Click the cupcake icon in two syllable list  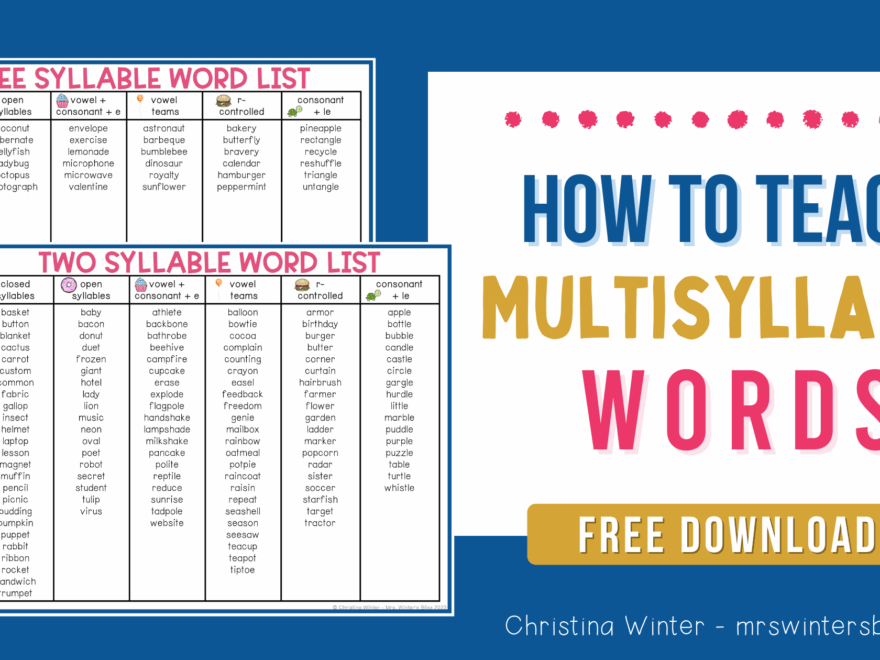(141, 286)
